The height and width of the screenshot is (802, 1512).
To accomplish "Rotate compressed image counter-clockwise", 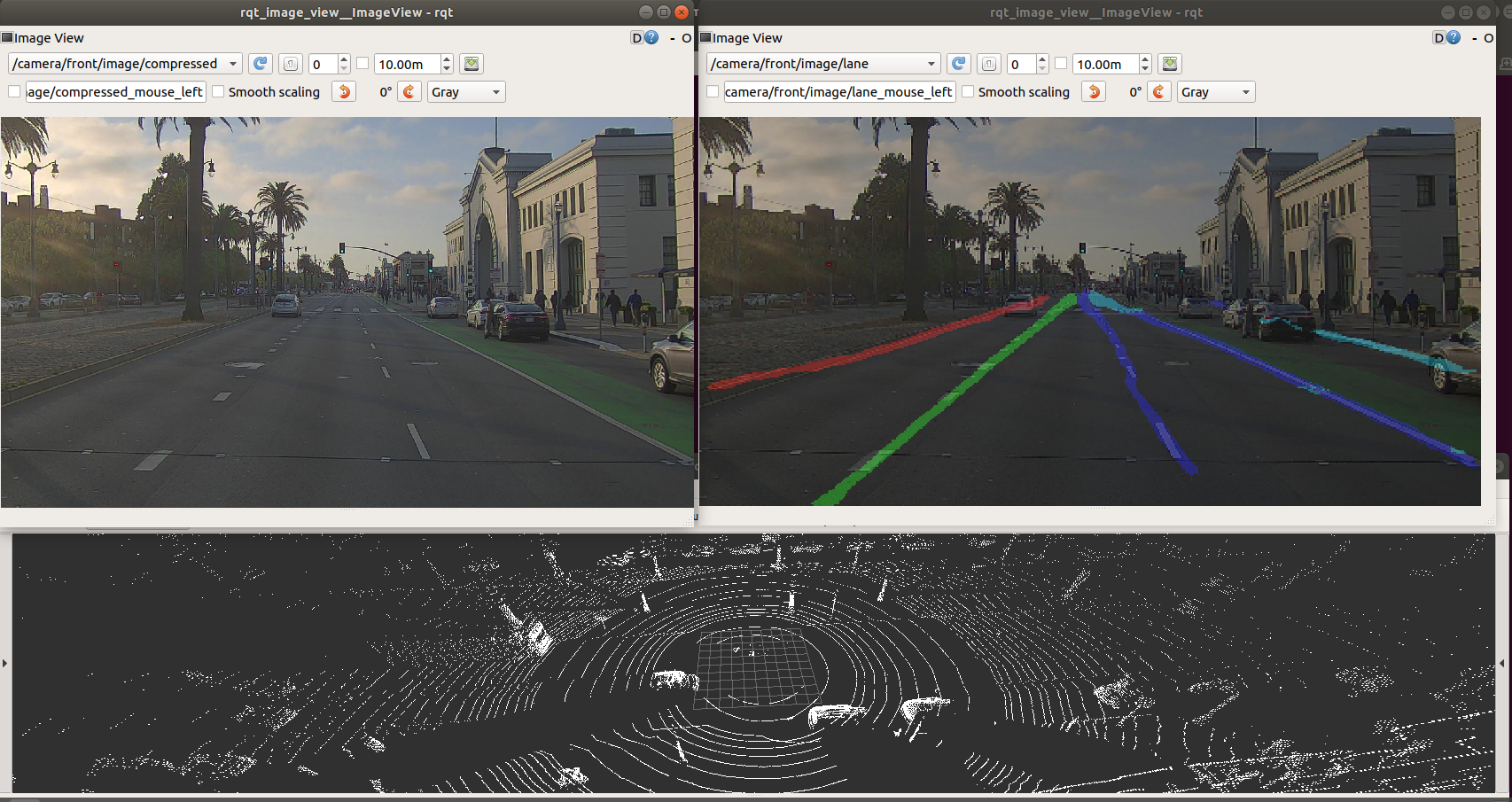I will [x=344, y=92].
